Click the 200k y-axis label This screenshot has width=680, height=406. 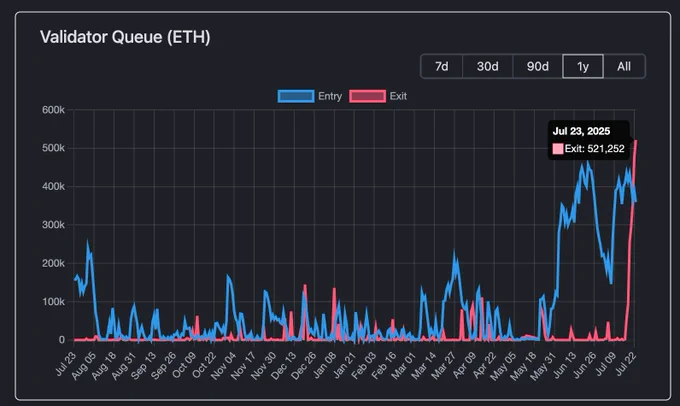pyautogui.click(x=53, y=263)
